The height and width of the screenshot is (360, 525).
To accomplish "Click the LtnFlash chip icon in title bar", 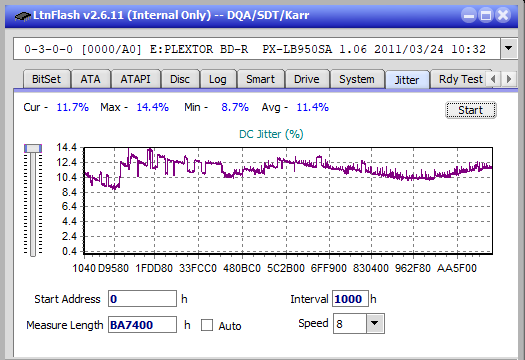I will (x=23, y=16).
